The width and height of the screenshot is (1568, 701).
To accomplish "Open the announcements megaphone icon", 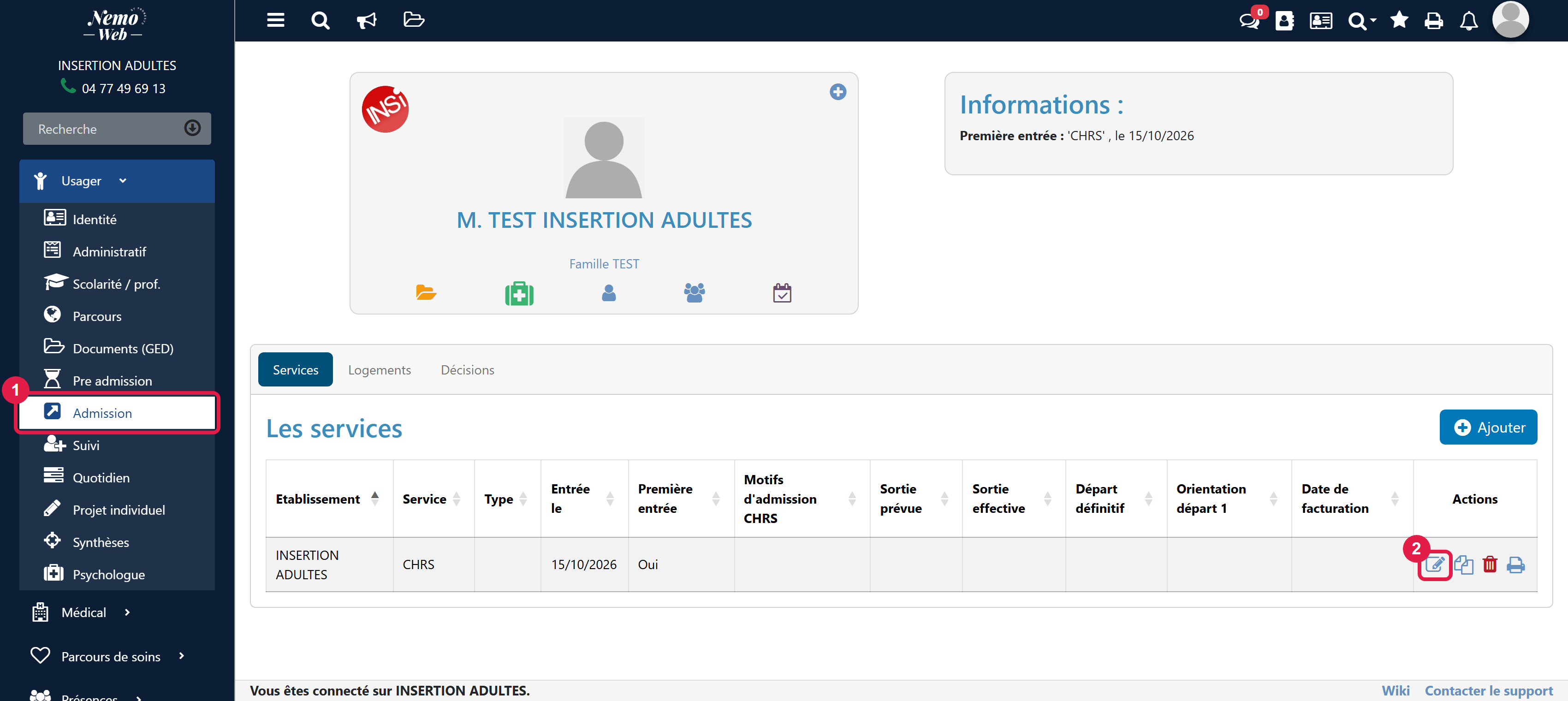I will tap(367, 21).
